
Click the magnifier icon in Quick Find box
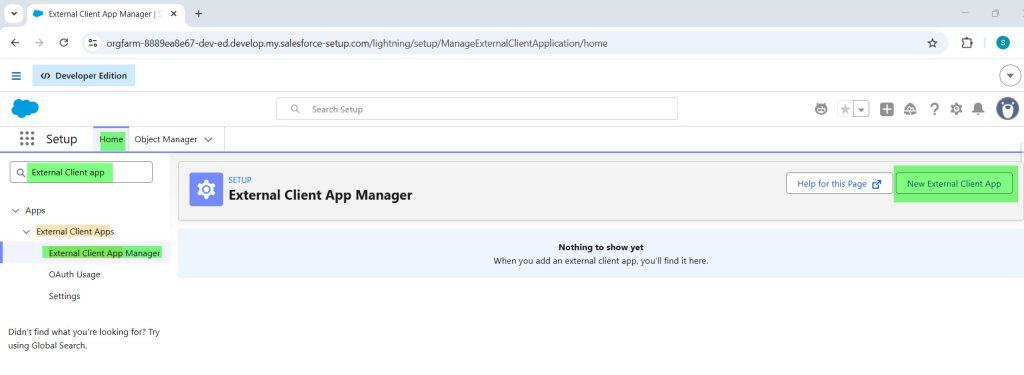(21, 173)
